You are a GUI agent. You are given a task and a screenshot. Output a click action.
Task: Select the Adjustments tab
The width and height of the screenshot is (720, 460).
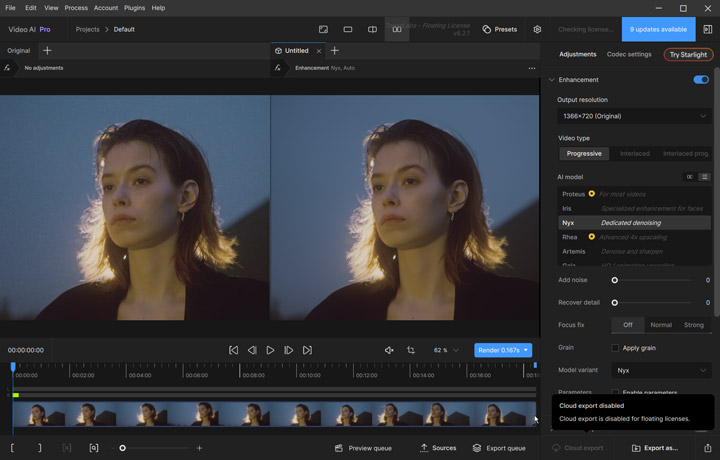pyautogui.click(x=578, y=54)
